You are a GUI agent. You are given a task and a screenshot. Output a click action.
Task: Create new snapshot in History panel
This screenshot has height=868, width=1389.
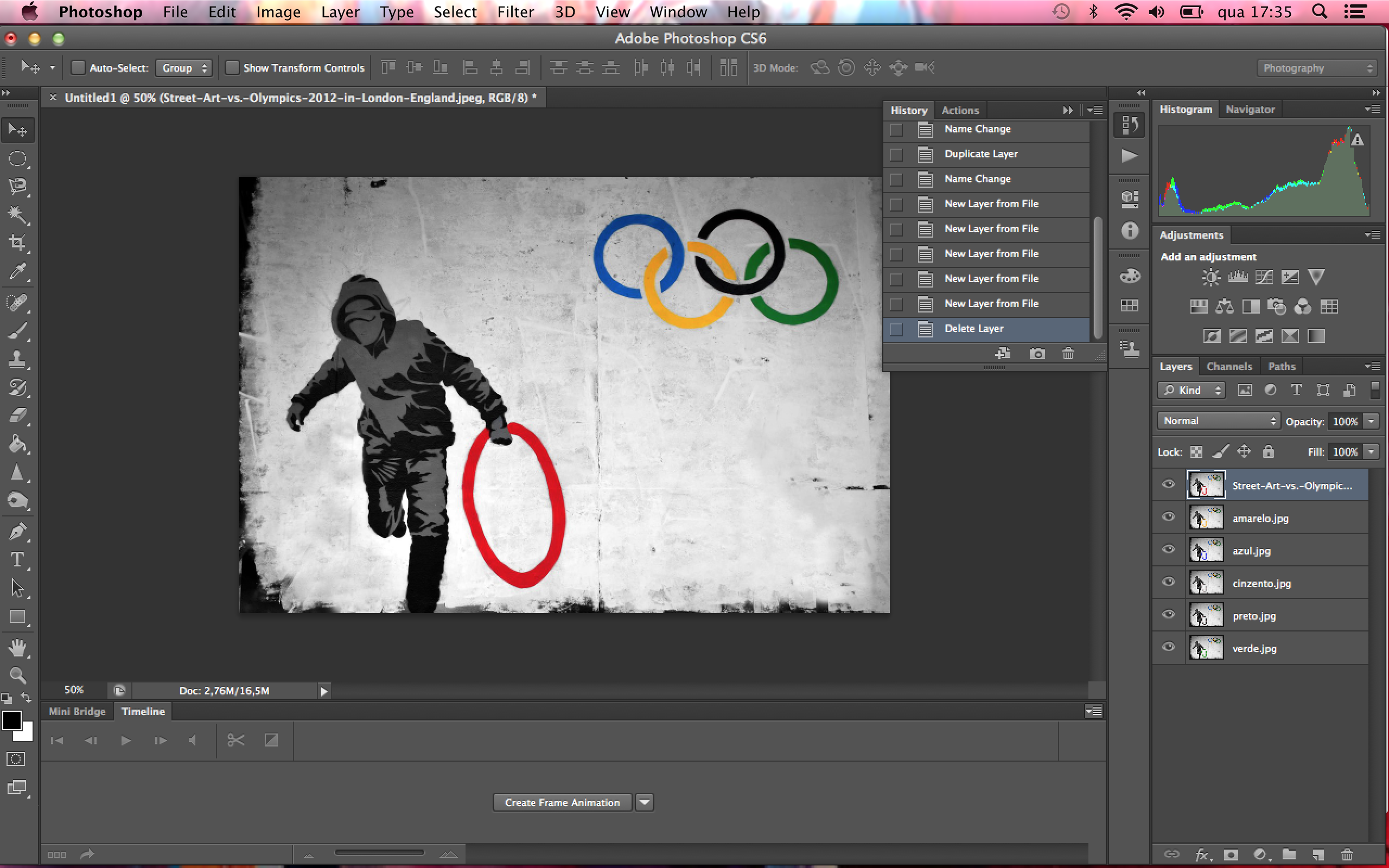tap(1037, 354)
